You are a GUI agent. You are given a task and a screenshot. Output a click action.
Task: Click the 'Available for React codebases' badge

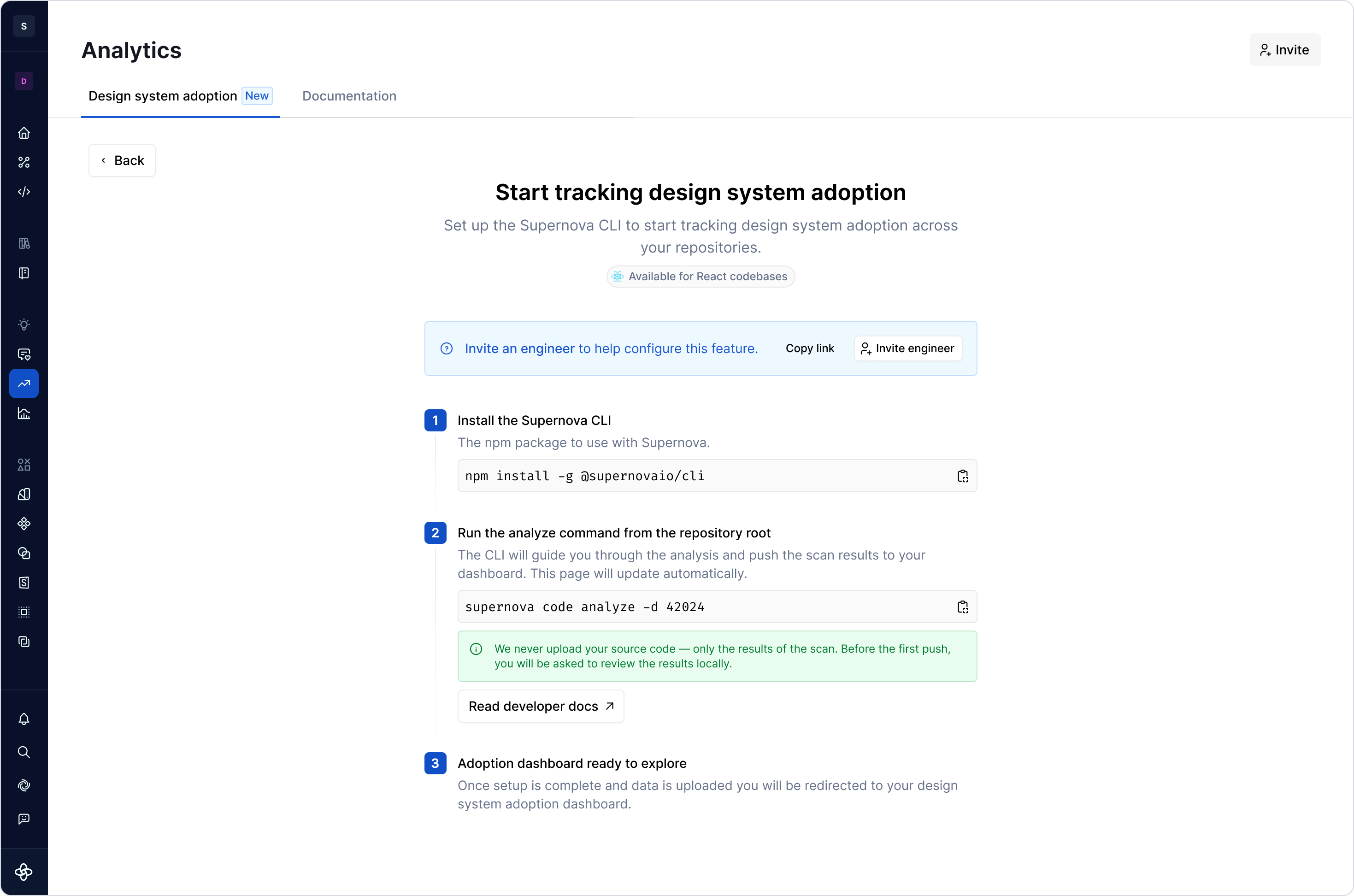click(x=701, y=277)
